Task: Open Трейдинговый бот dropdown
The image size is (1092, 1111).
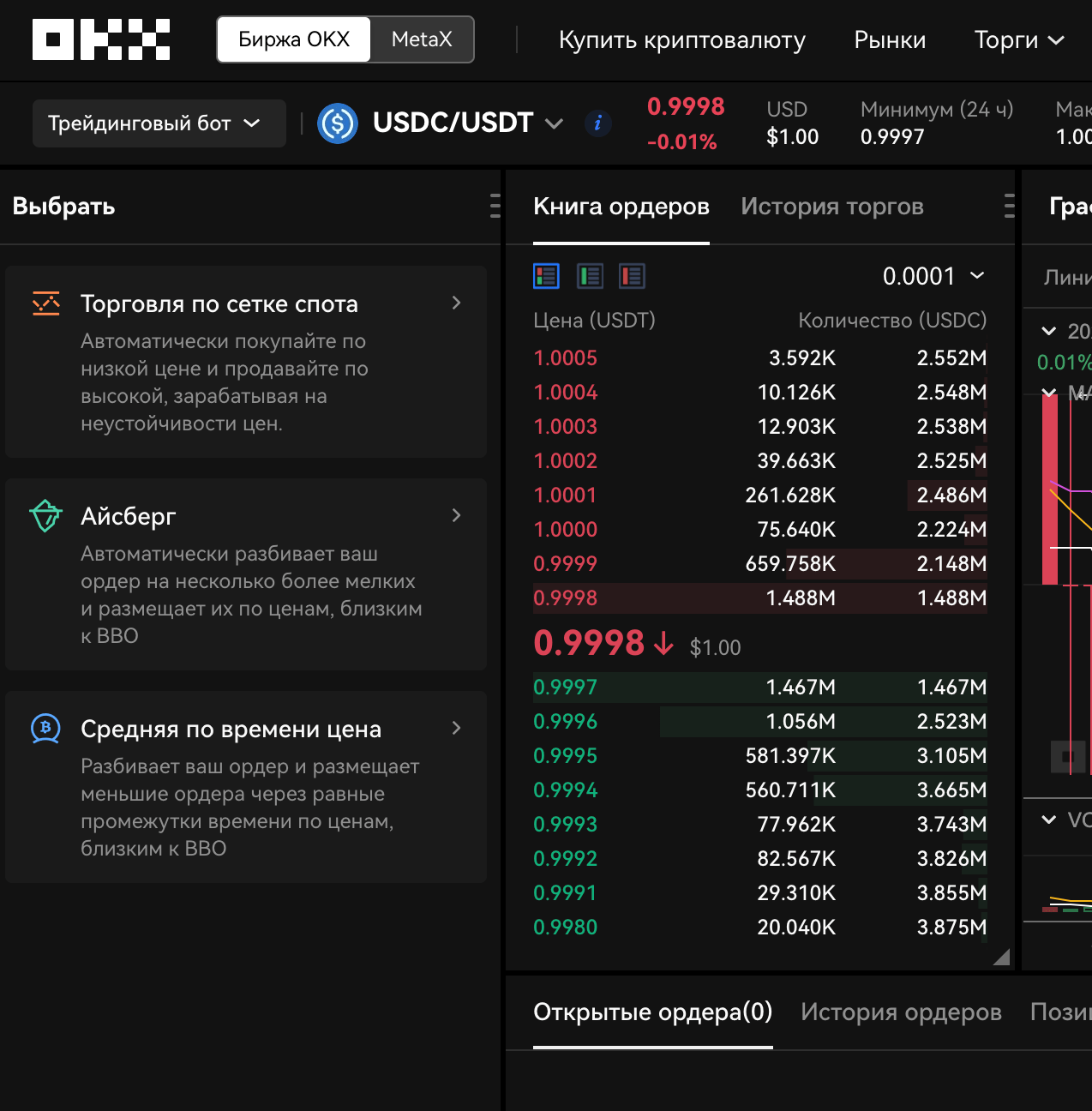Action: (159, 123)
